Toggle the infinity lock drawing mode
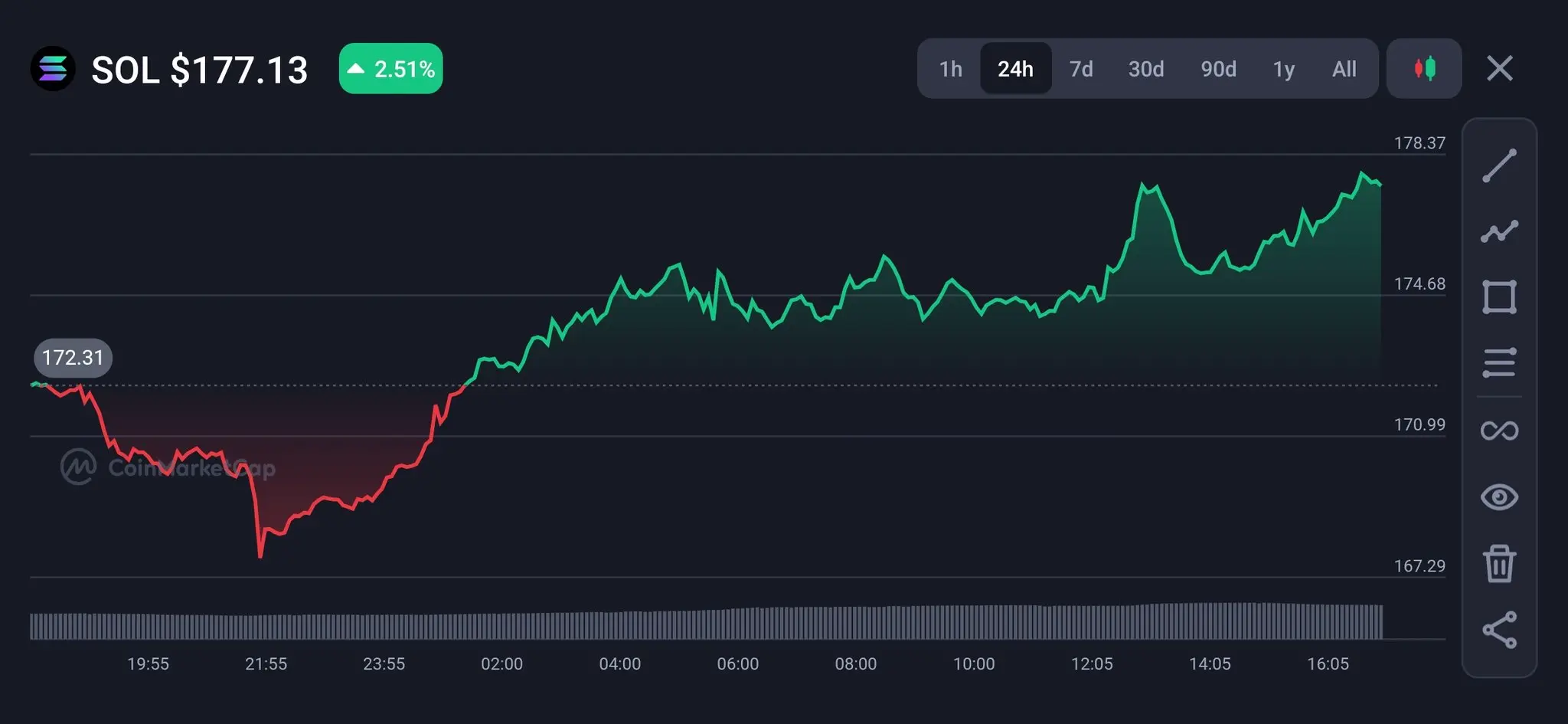Viewport: 1568px width, 724px height. [x=1499, y=431]
